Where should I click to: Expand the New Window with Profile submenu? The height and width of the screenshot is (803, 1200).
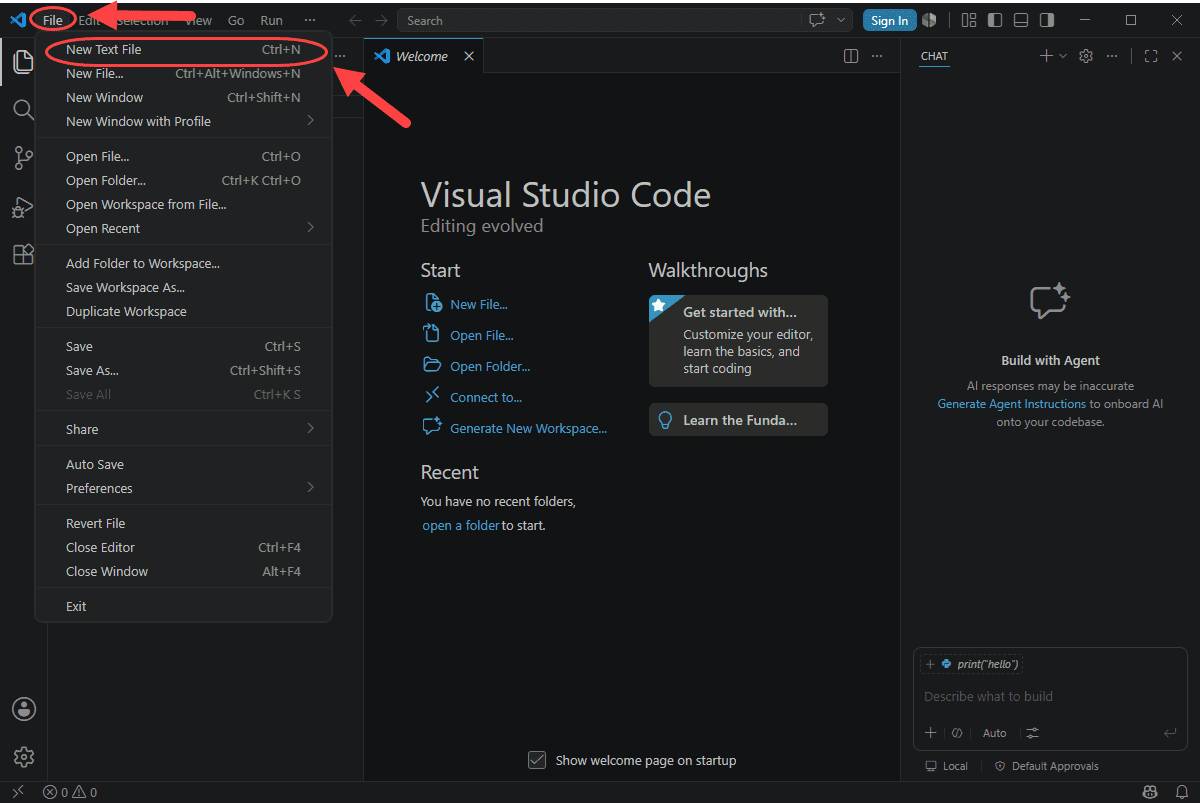[183, 121]
